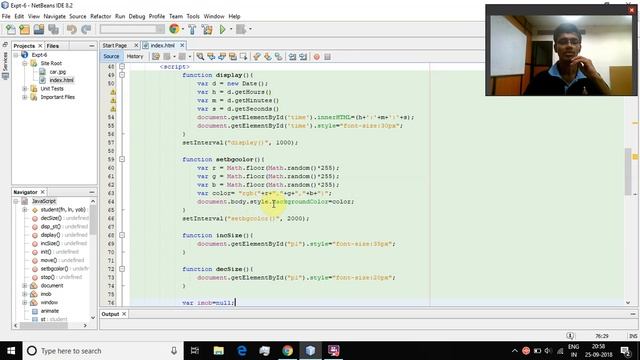Open Microsoft Edge from taskbar
This screenshot has height=360, width=640.
pyautogui.click(x=242, y=351)
